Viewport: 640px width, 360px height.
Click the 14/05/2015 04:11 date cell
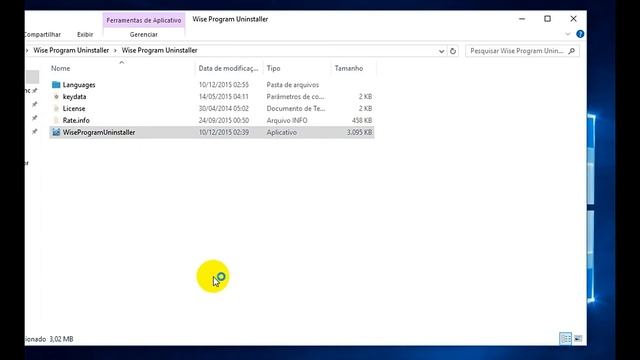[224, 97]
